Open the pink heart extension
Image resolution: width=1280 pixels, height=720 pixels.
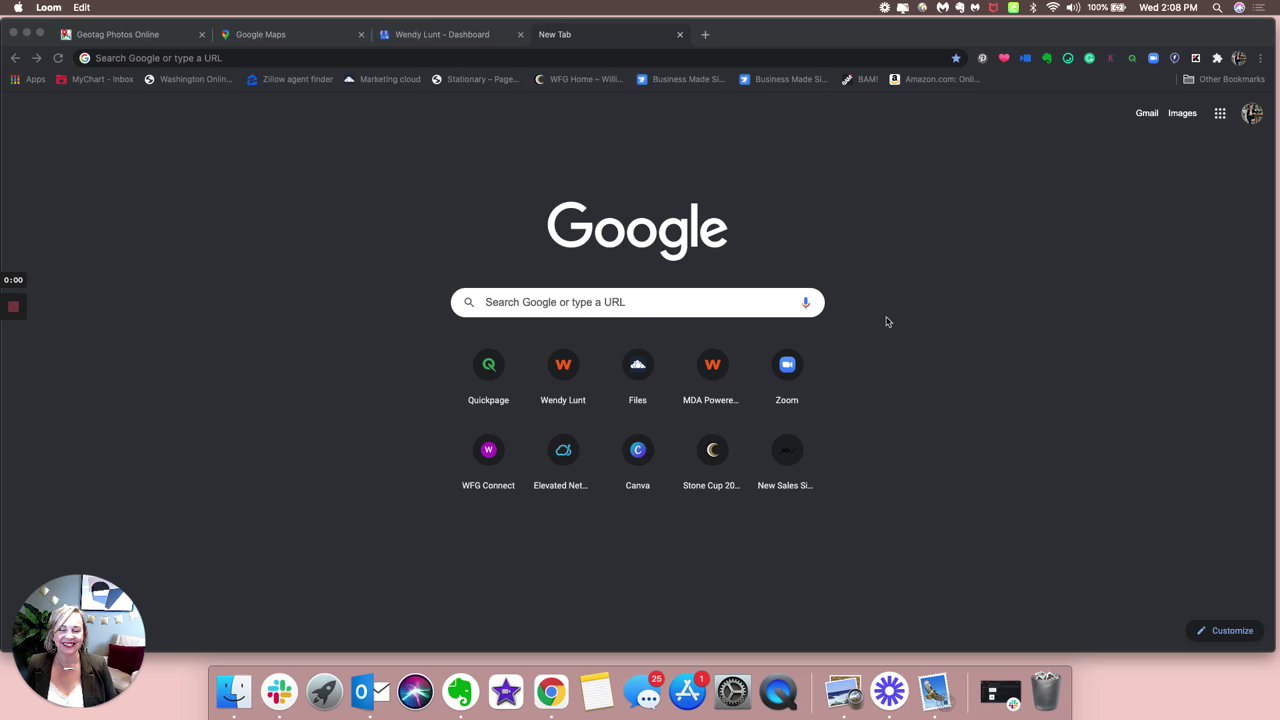coord(1004,58)
